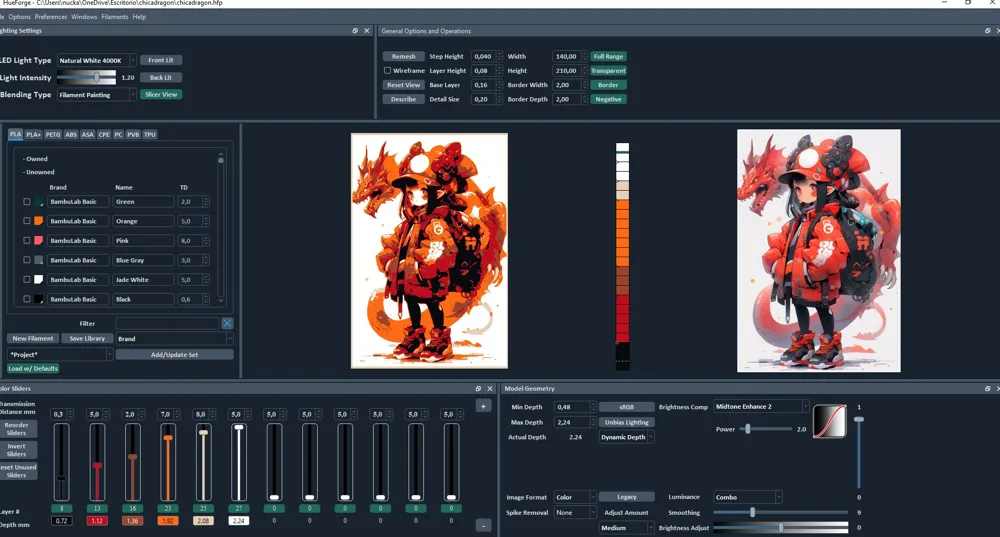
Task: Add a color slider with the plus icon
Action: 483,406
